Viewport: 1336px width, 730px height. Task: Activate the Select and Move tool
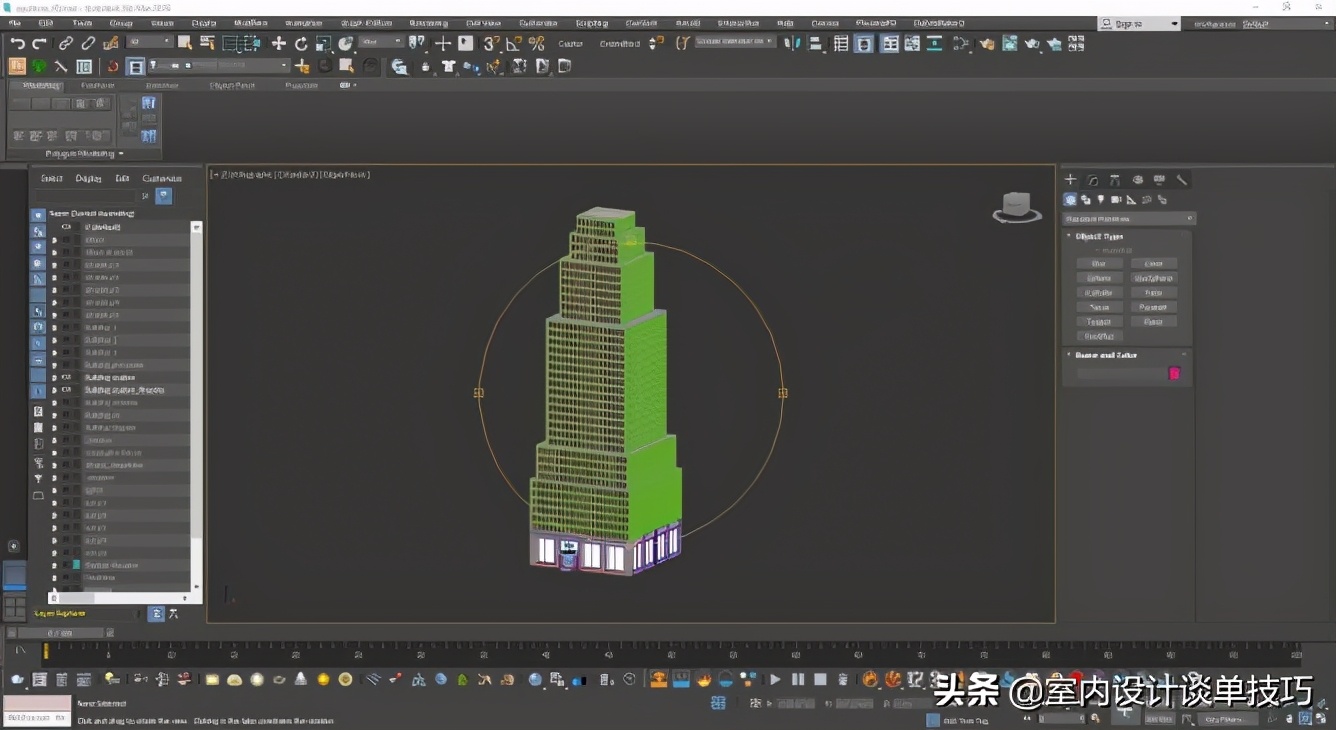pos(279,43)
